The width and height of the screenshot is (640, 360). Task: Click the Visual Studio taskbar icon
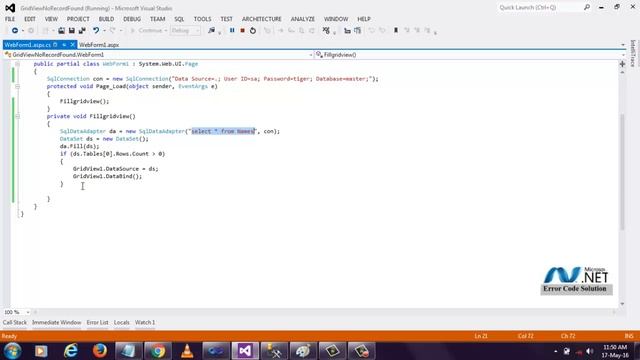[x=245, y=351]
